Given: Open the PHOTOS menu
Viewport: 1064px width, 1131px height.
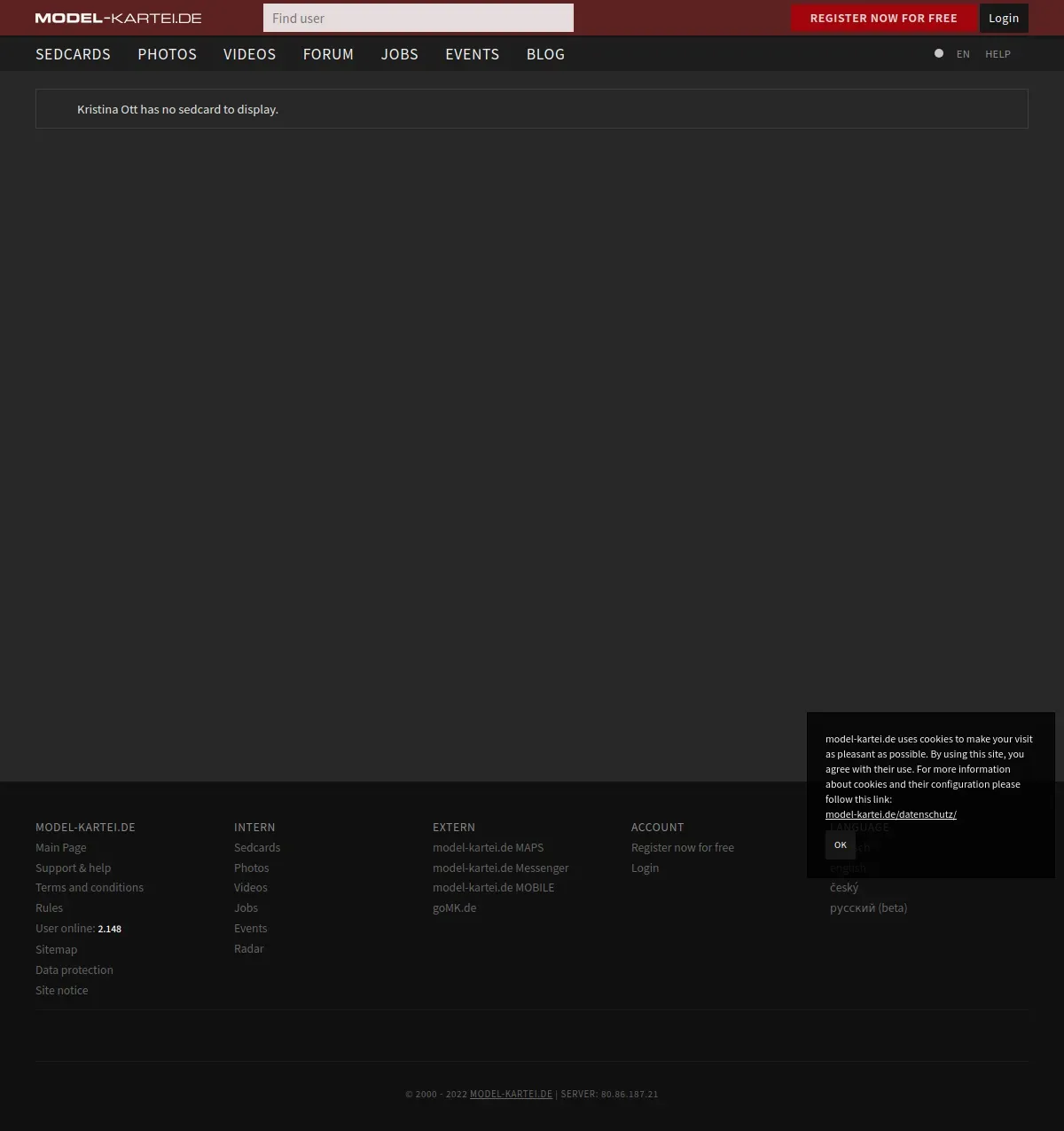Looking at the screenshot, I should coord(168,54).
